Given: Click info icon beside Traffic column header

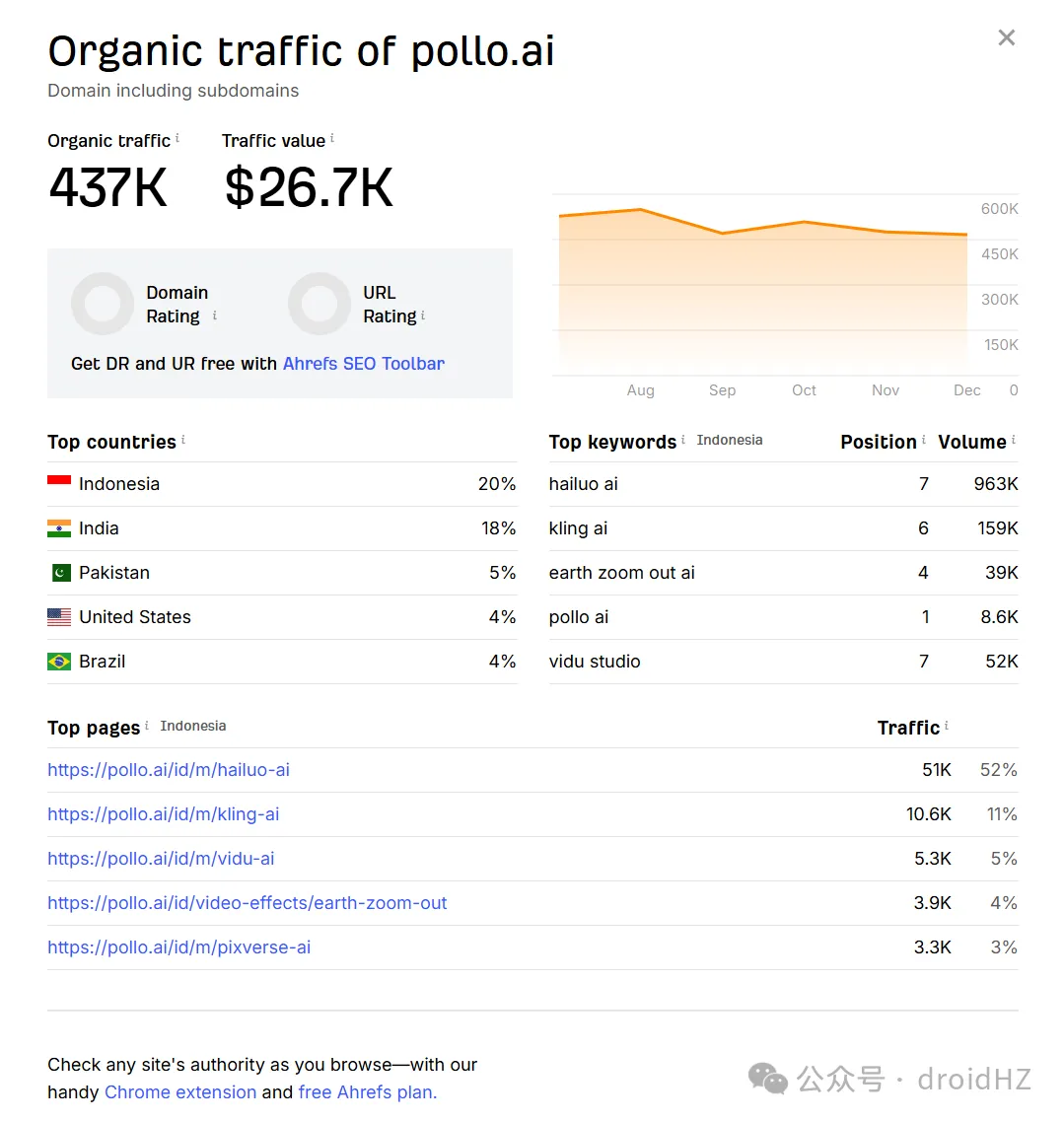Looking at the screenshot, I should [947, 726].
